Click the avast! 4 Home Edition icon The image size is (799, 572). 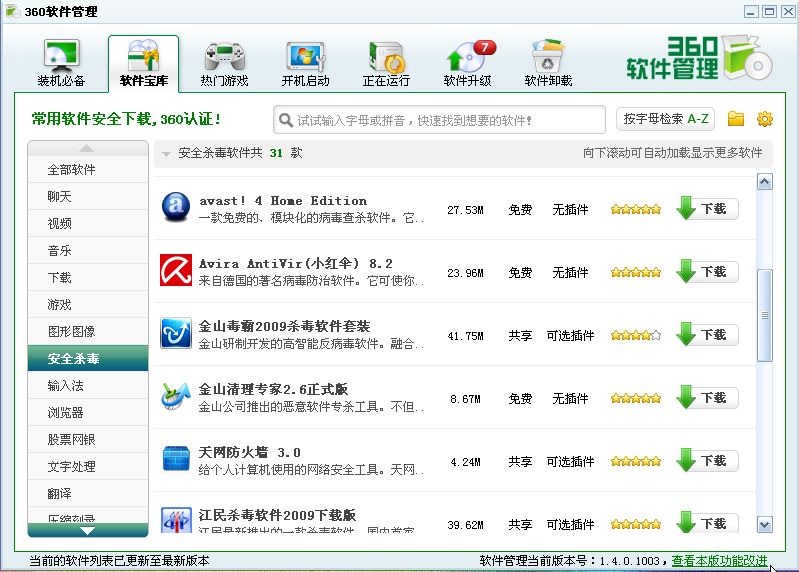tap(176, 208)
